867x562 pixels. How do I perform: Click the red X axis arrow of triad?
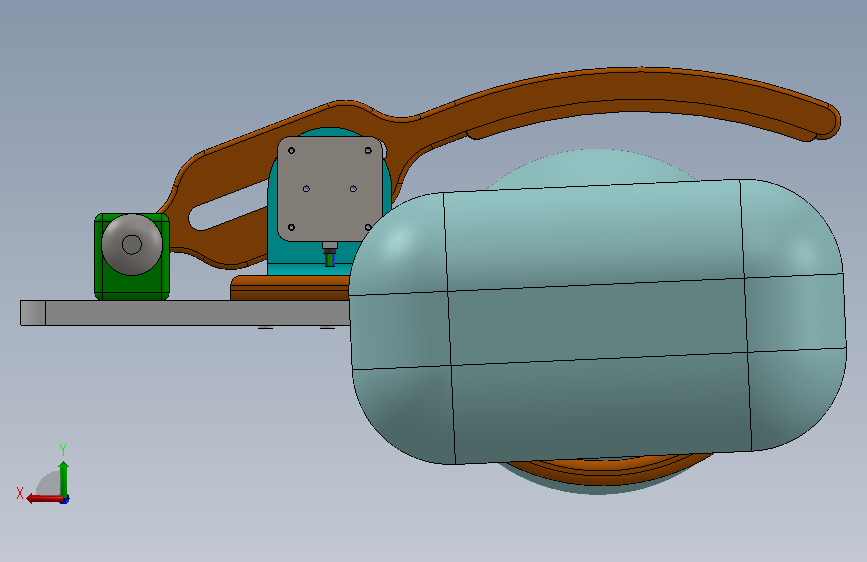pyautogui.click(x=44, y=499)
